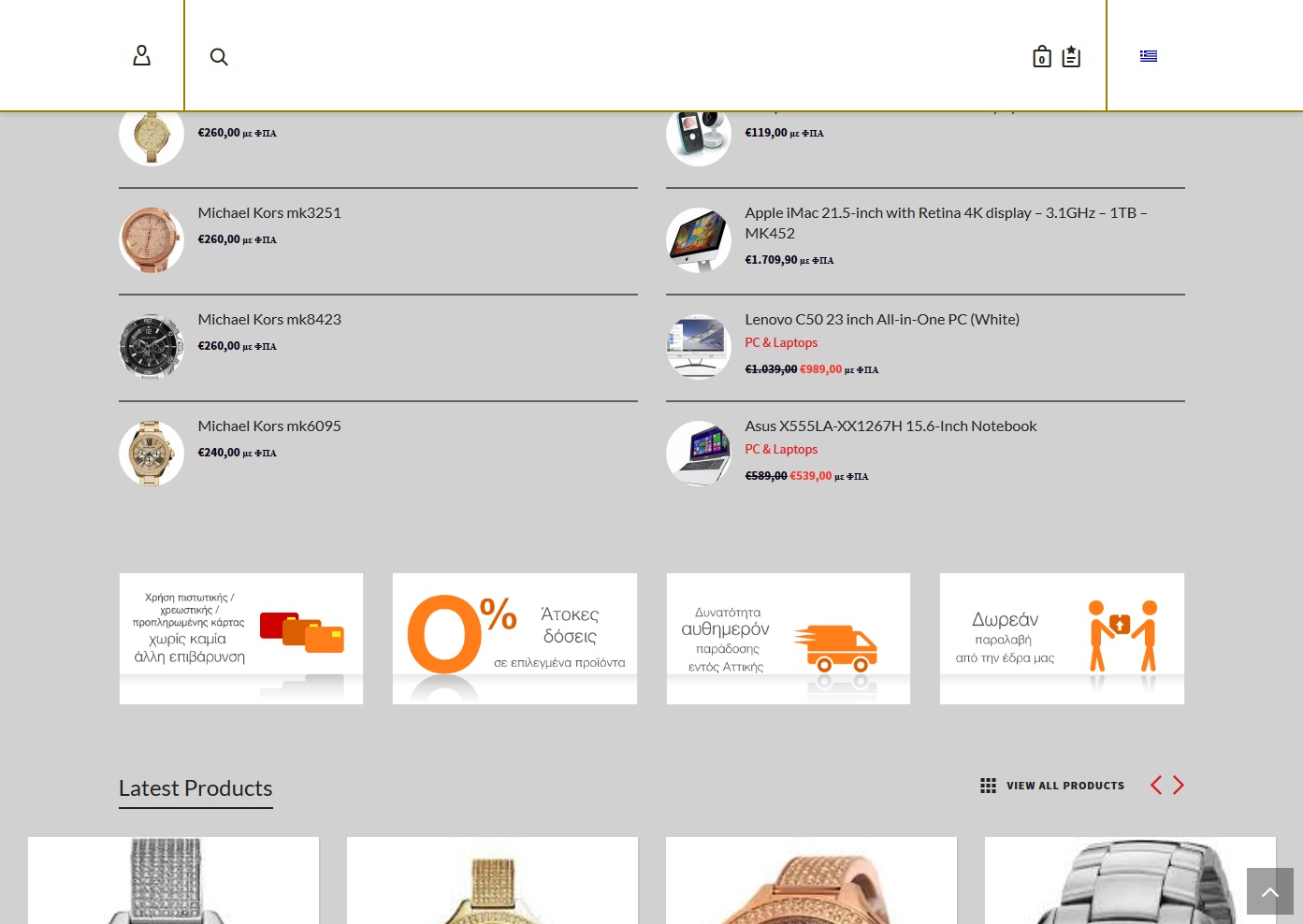Click PC & Laptops category under Lenovo
Viewport: 1303px width, 924px height.
781,343
